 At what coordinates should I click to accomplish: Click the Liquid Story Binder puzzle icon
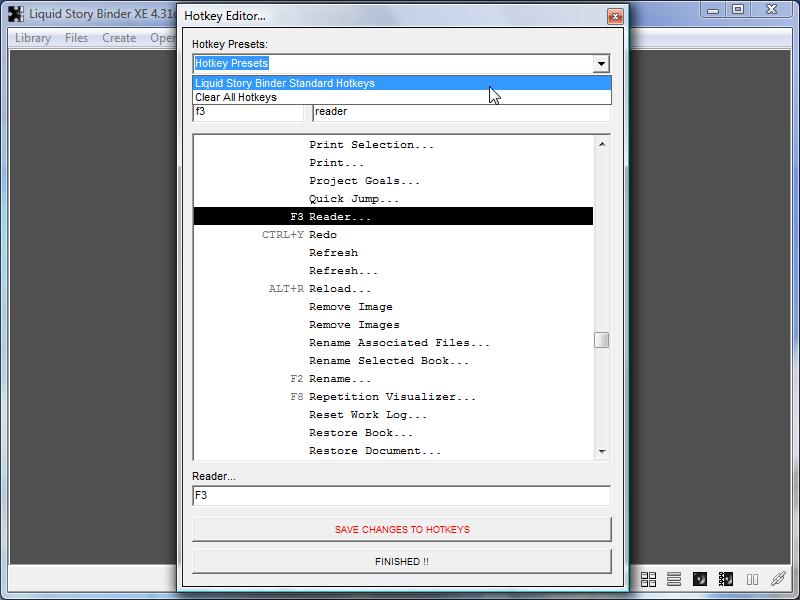click(x=16, y=14)
